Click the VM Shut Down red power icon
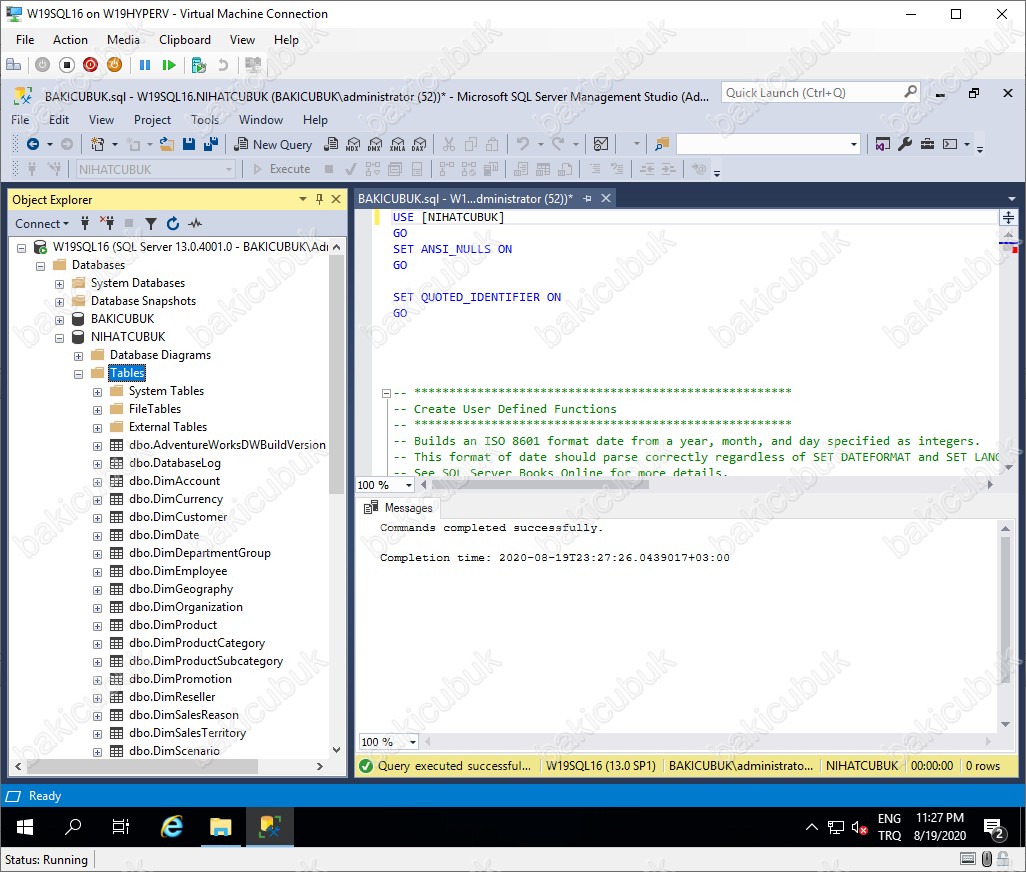This screenshot has width=1026, height=872. 90,65
